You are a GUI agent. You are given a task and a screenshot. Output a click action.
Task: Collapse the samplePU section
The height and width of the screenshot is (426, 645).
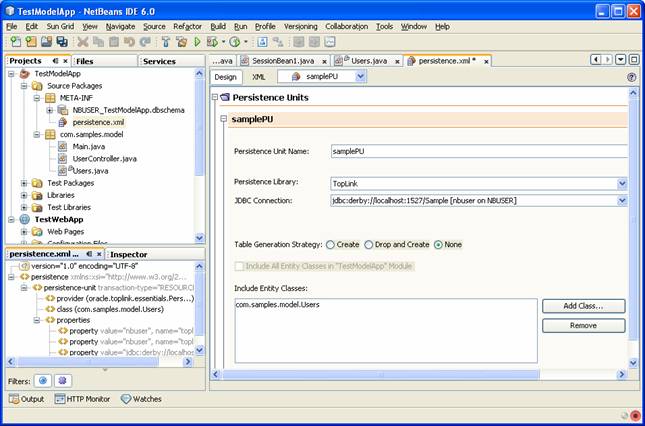pyautogui.click(x=223, y=119)
